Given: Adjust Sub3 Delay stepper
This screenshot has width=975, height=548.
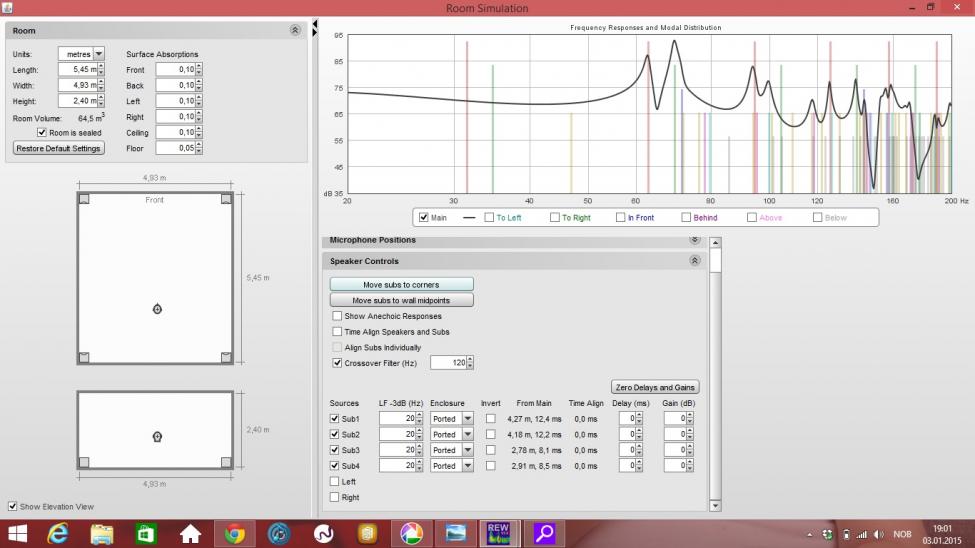Looking at the screenshot, I should point(639,450).
